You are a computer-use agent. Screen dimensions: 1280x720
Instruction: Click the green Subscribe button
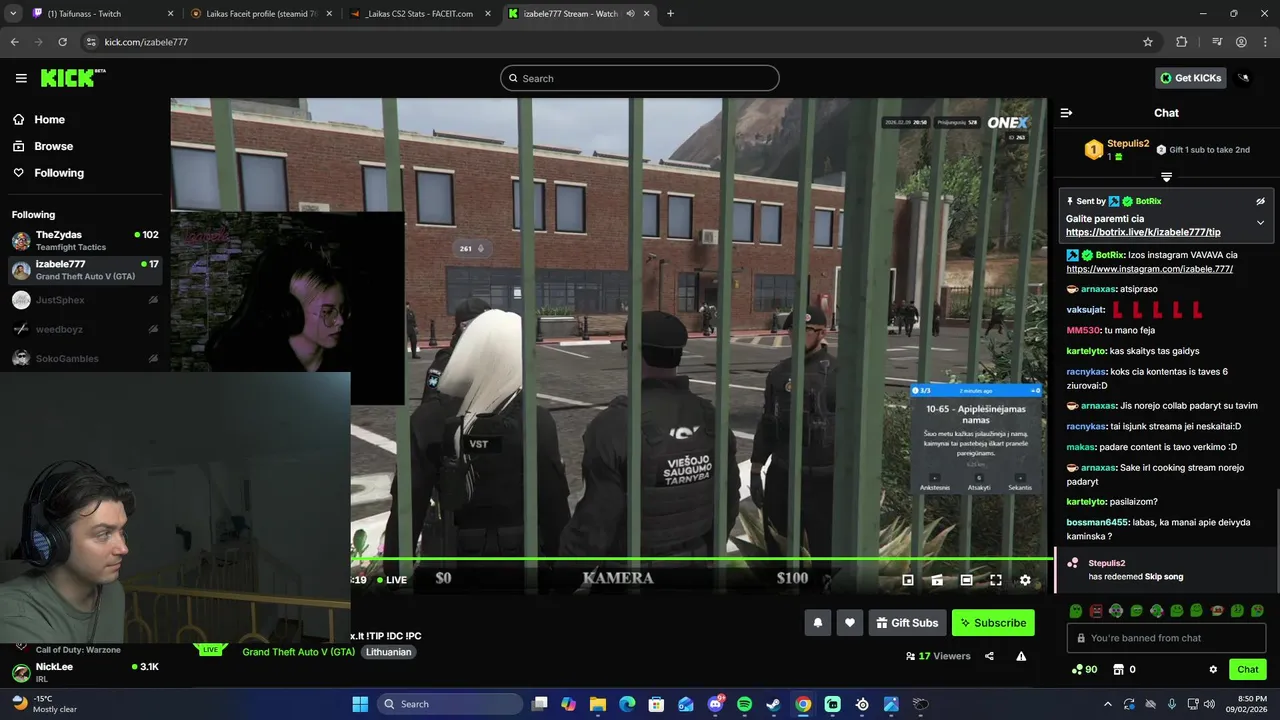(993, 623)
